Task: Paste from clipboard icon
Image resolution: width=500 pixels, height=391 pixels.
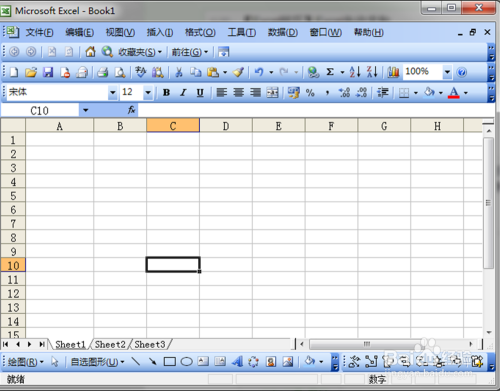Action: click(x=213, y=72)
